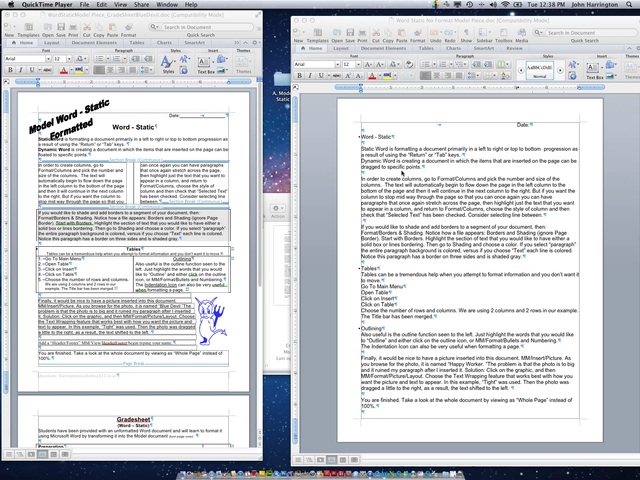The height and width of the screenshot is (480, 640).
Task: Click next style arrow in right window
Action: click(560, 70)
